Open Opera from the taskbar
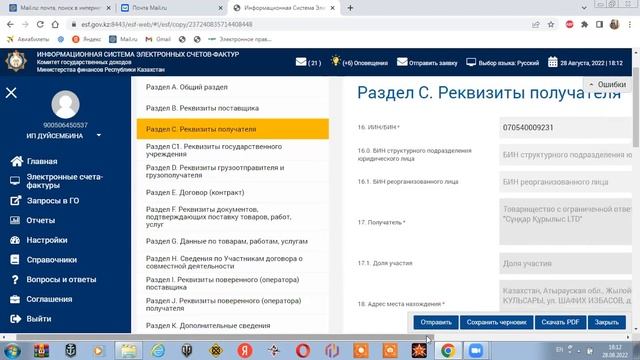 [x=303, y=351]
